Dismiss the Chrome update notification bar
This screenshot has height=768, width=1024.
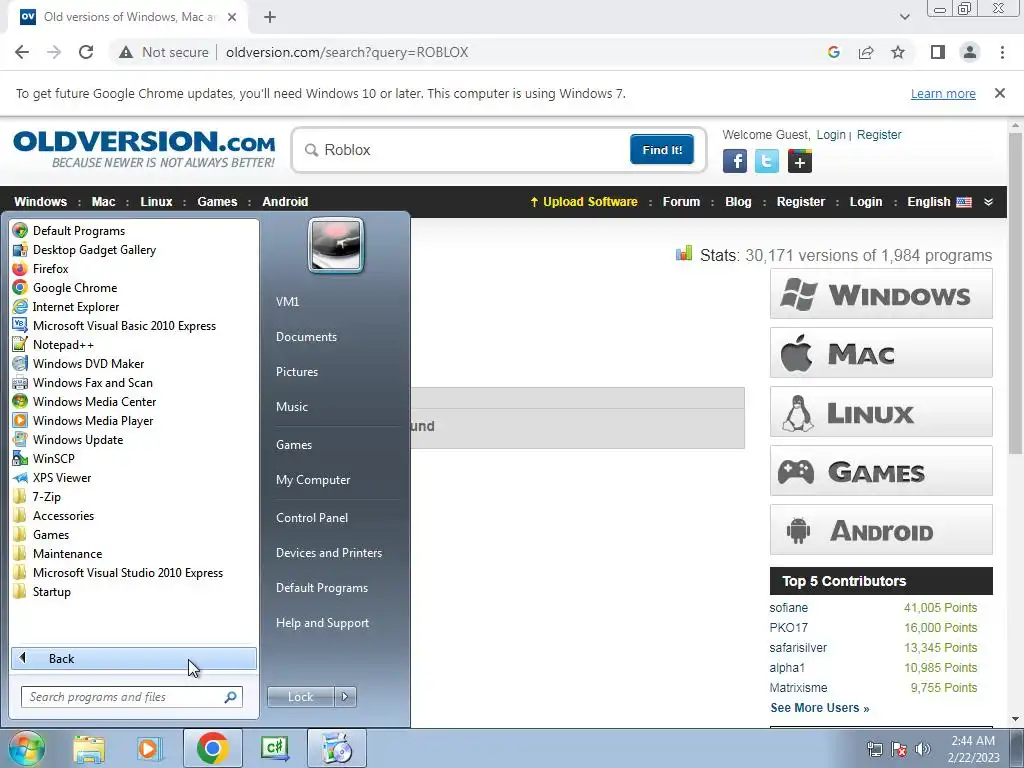coord(1000,93)
